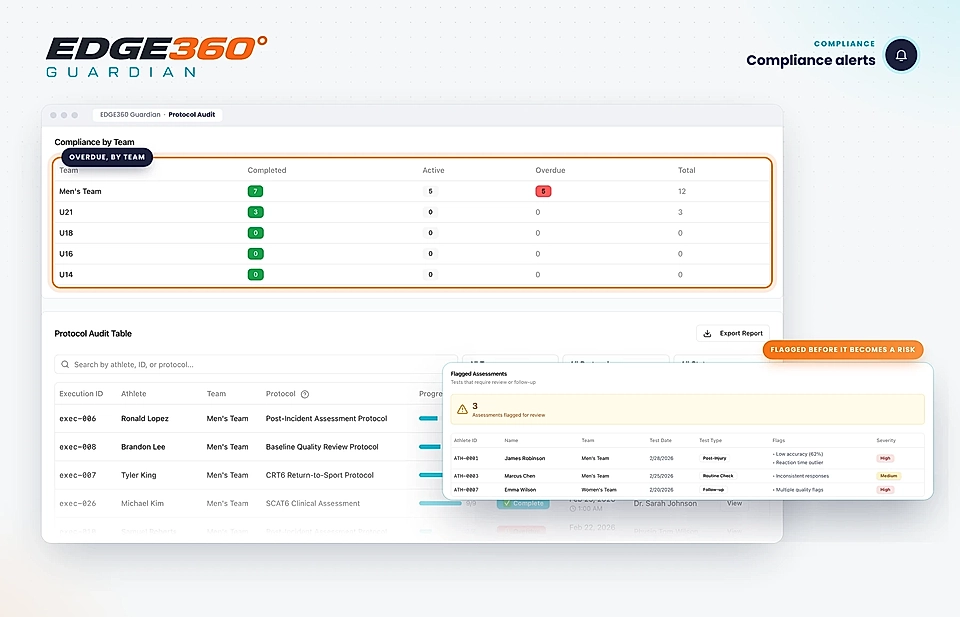
Task: Click the U14 row green completed badge
Action: click(x=255, y=274)
